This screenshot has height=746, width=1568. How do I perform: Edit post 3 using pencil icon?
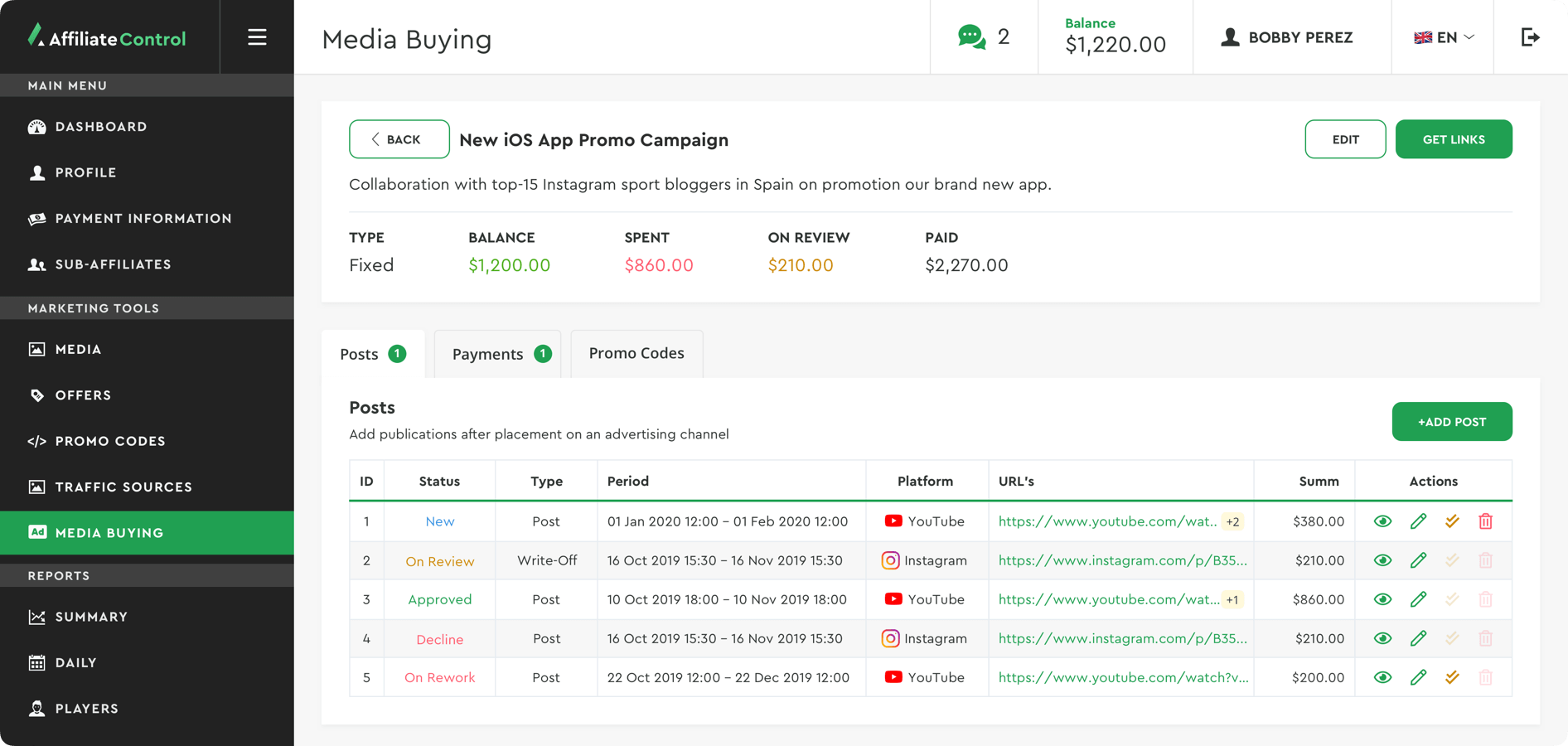pyautogui.click(x=1418, y=599)
